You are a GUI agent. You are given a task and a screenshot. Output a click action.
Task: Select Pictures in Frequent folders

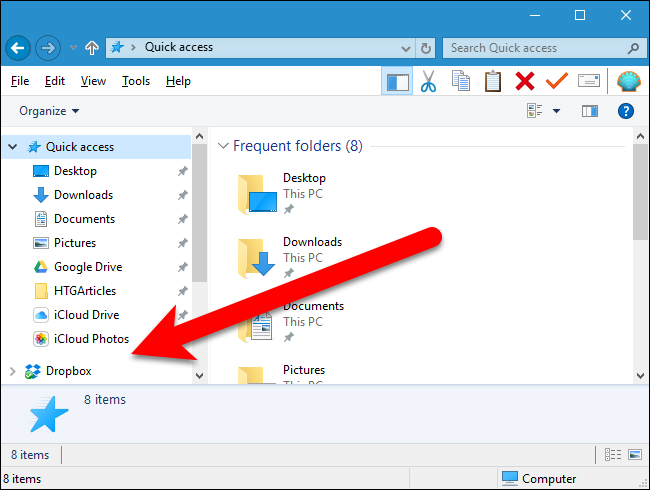[304, 370]
